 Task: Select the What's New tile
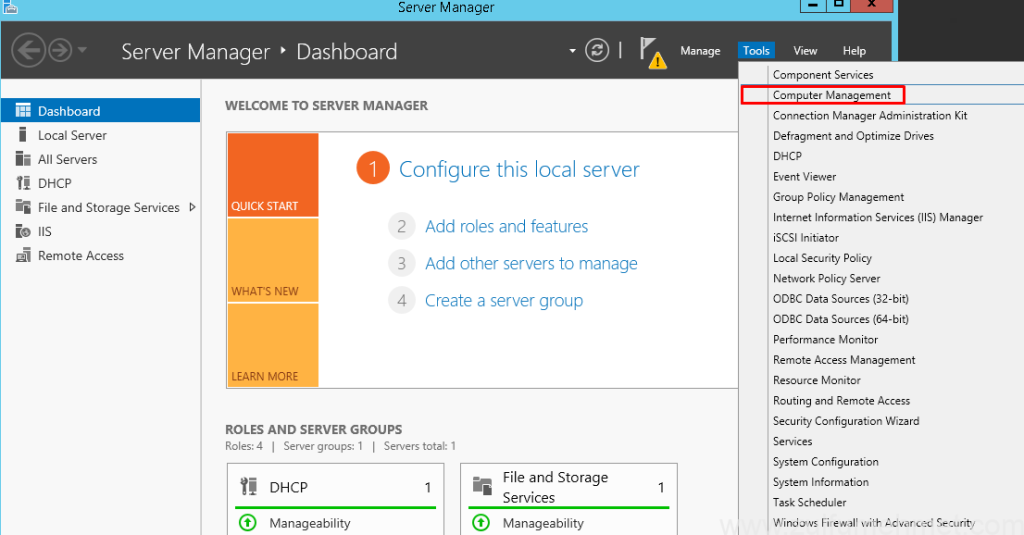point(273,260)
